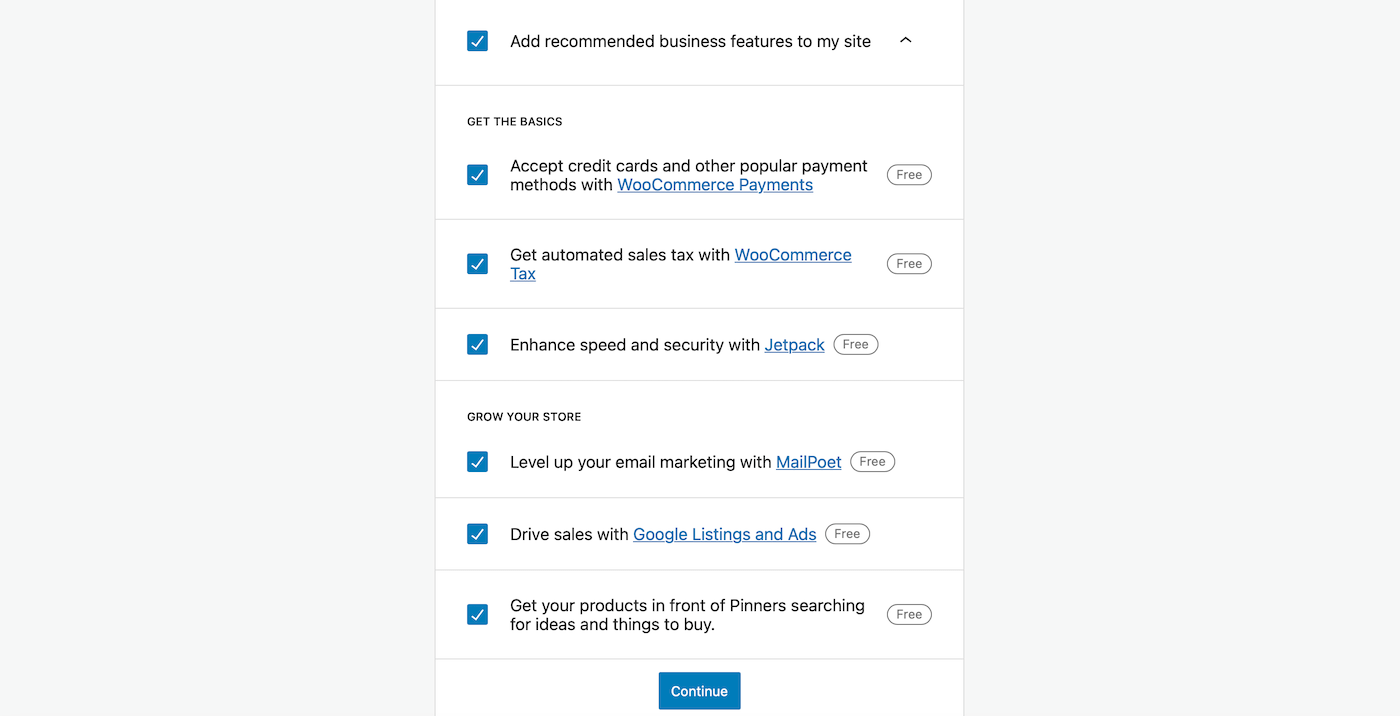The width and height of the screenshot is (1400, 716).
Task: Click the Free badge beside WooCommerce Payments
Action: click(x=908, y=174)
